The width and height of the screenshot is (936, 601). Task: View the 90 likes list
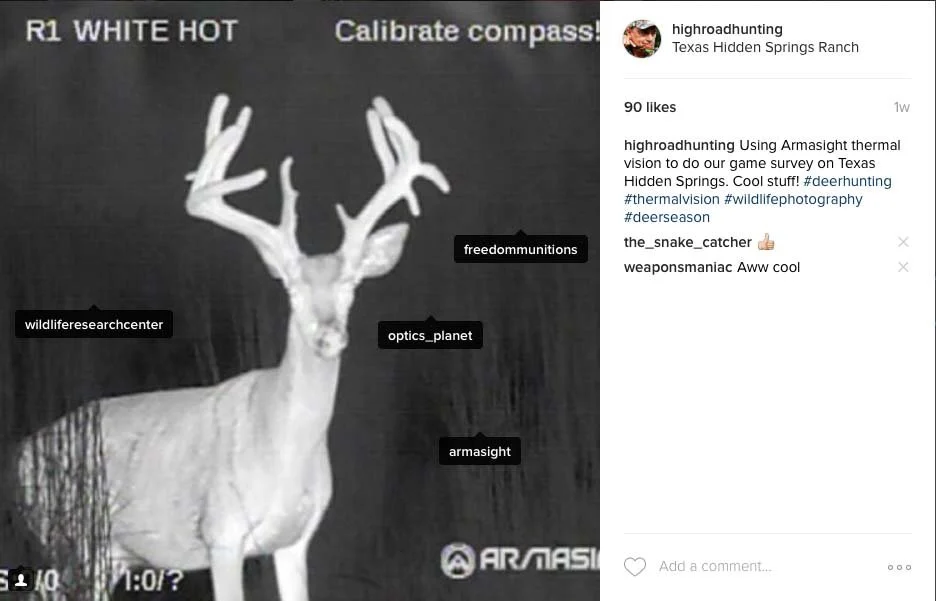[x=650, y=107]
